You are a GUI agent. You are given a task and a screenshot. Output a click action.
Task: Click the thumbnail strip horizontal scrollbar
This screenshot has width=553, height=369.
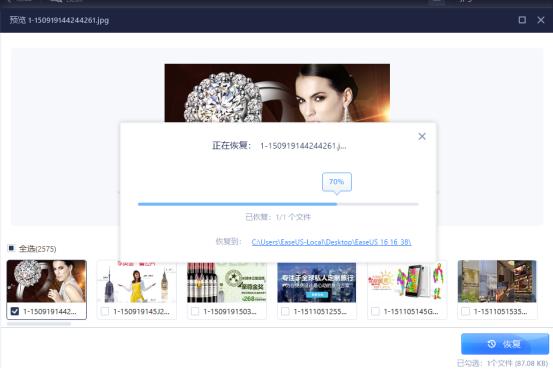coord(39,323)
